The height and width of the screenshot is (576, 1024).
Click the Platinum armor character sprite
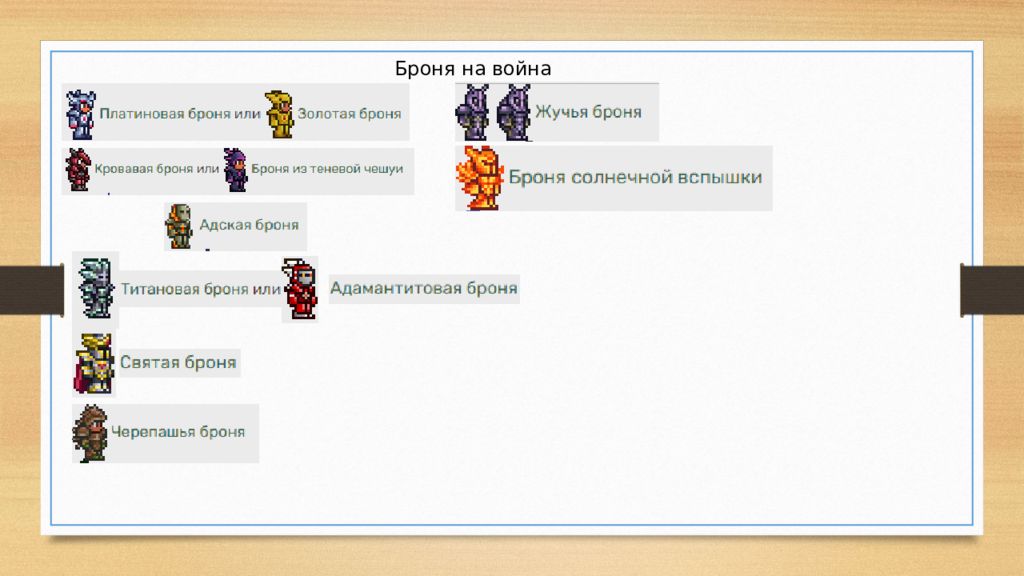(81, 115)
